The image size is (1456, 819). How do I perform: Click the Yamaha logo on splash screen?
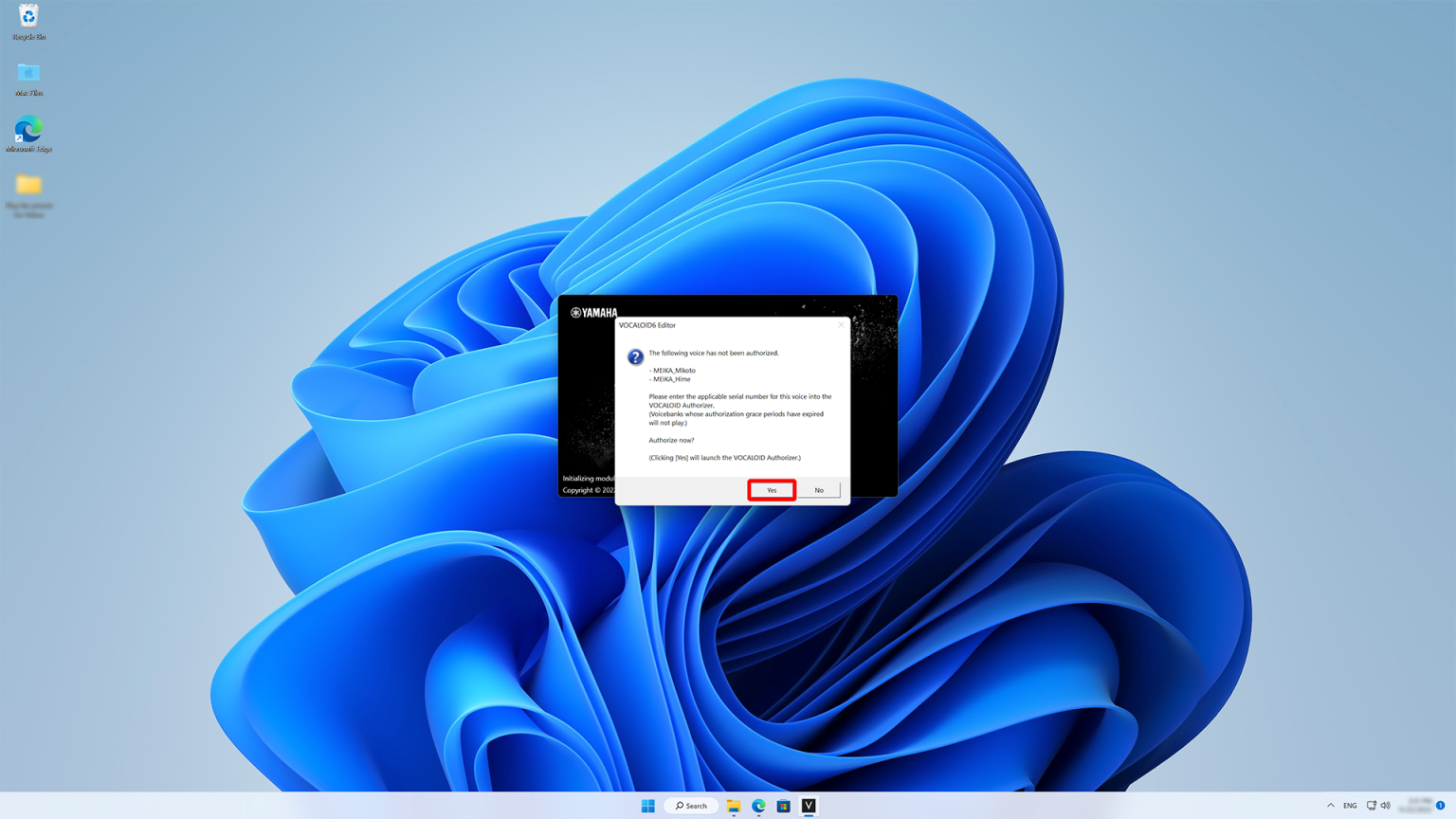click(593, 313)
